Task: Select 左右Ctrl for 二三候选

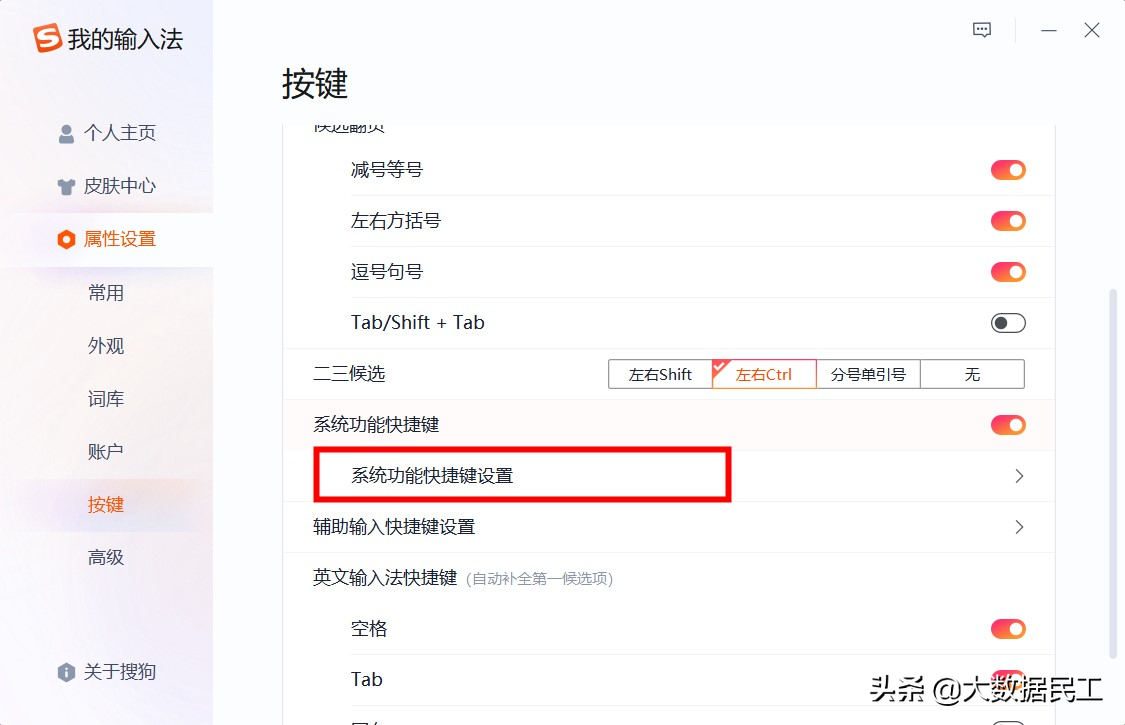Action: point(764,374)
